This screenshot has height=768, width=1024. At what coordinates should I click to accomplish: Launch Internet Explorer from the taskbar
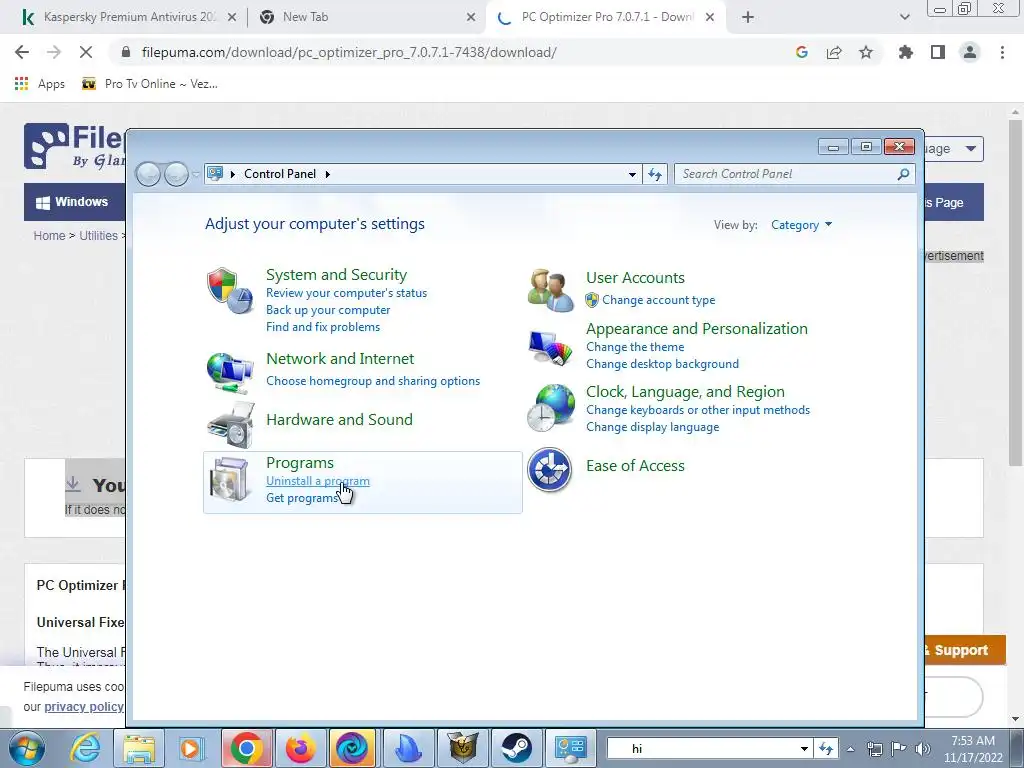tap(86, 748)
